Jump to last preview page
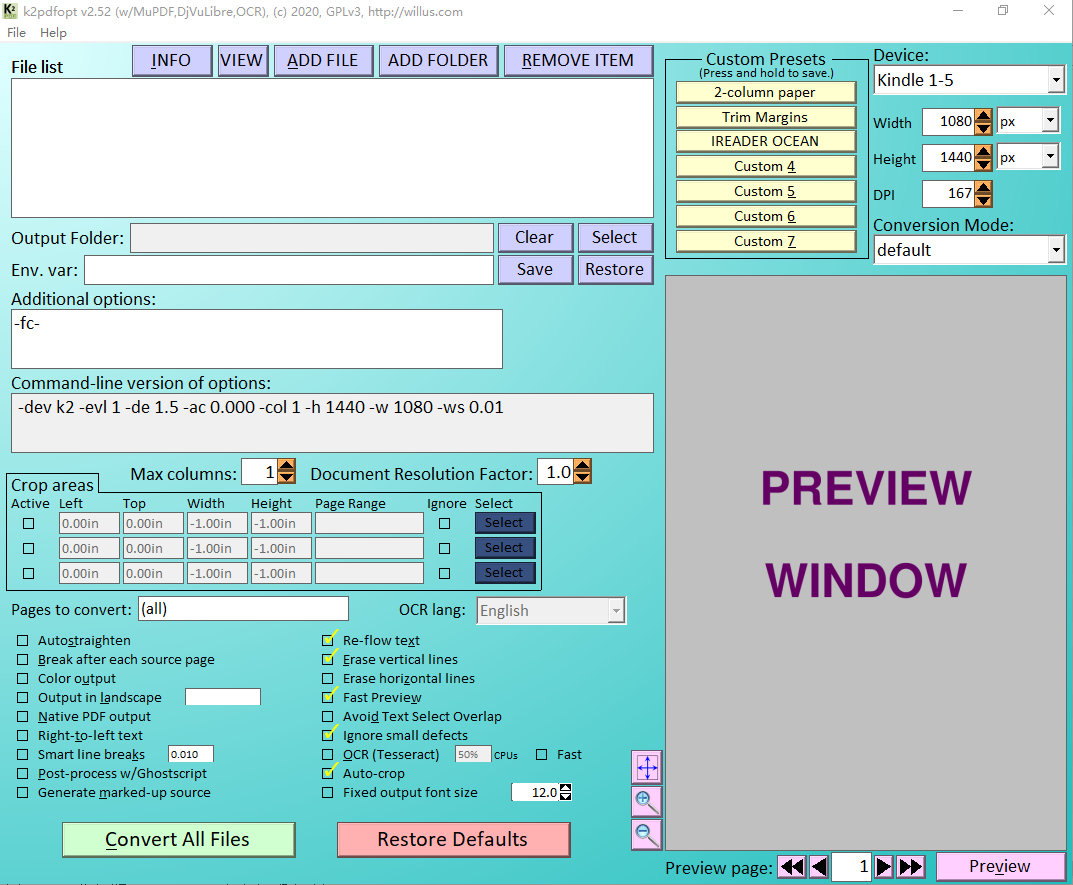The width and height of the screenshot is (1073, 885). [911, 867]
